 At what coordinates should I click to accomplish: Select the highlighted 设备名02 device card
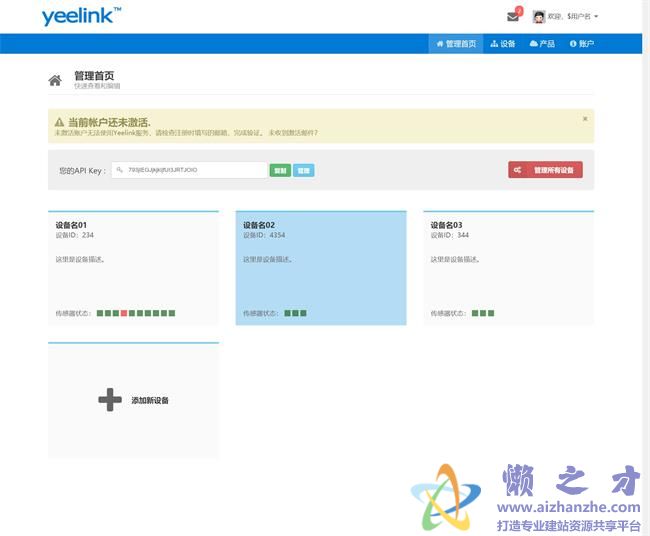[x=320, y=268]
